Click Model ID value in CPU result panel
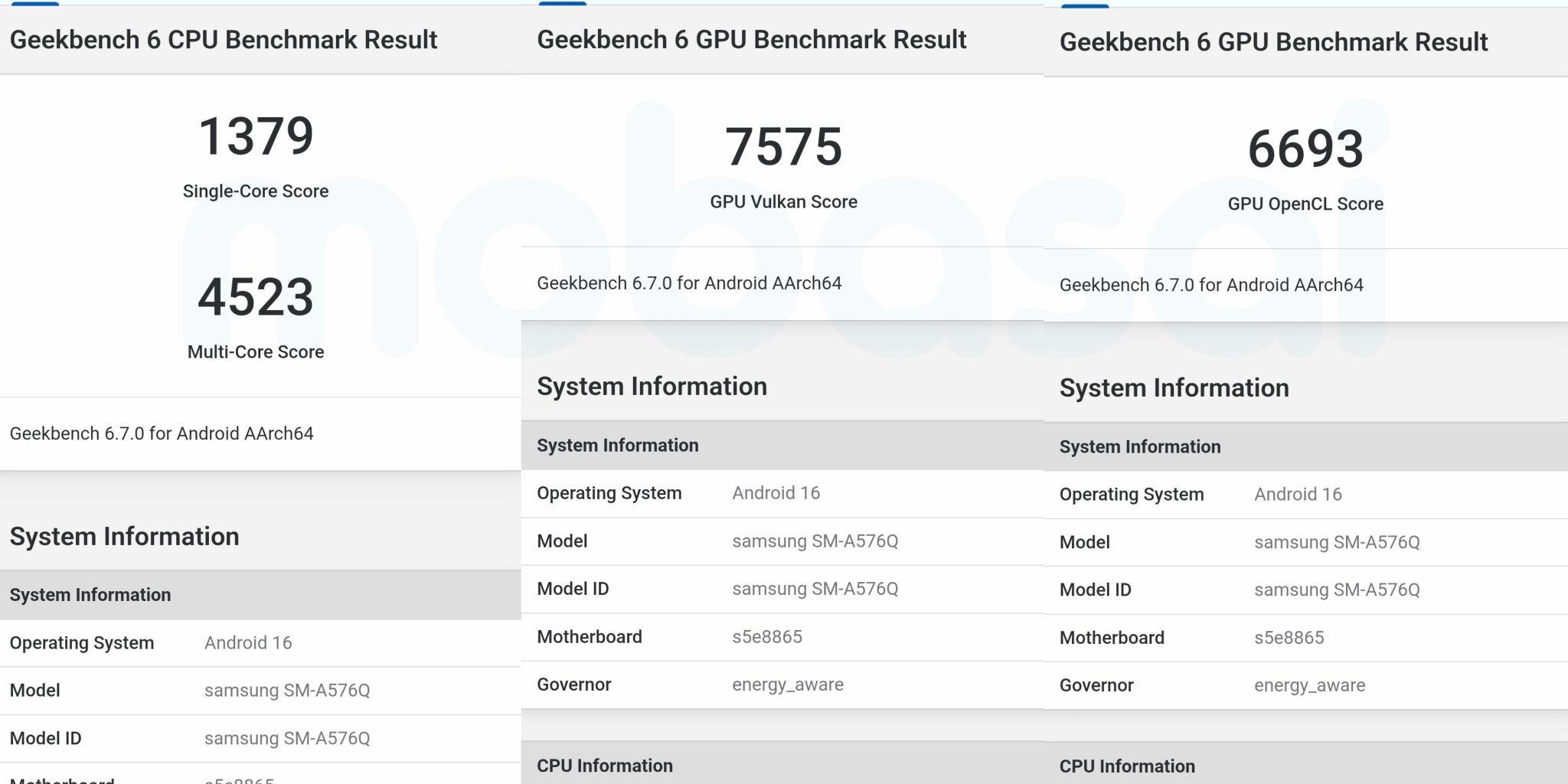1568x784 pixels. (x=287, y=739)
